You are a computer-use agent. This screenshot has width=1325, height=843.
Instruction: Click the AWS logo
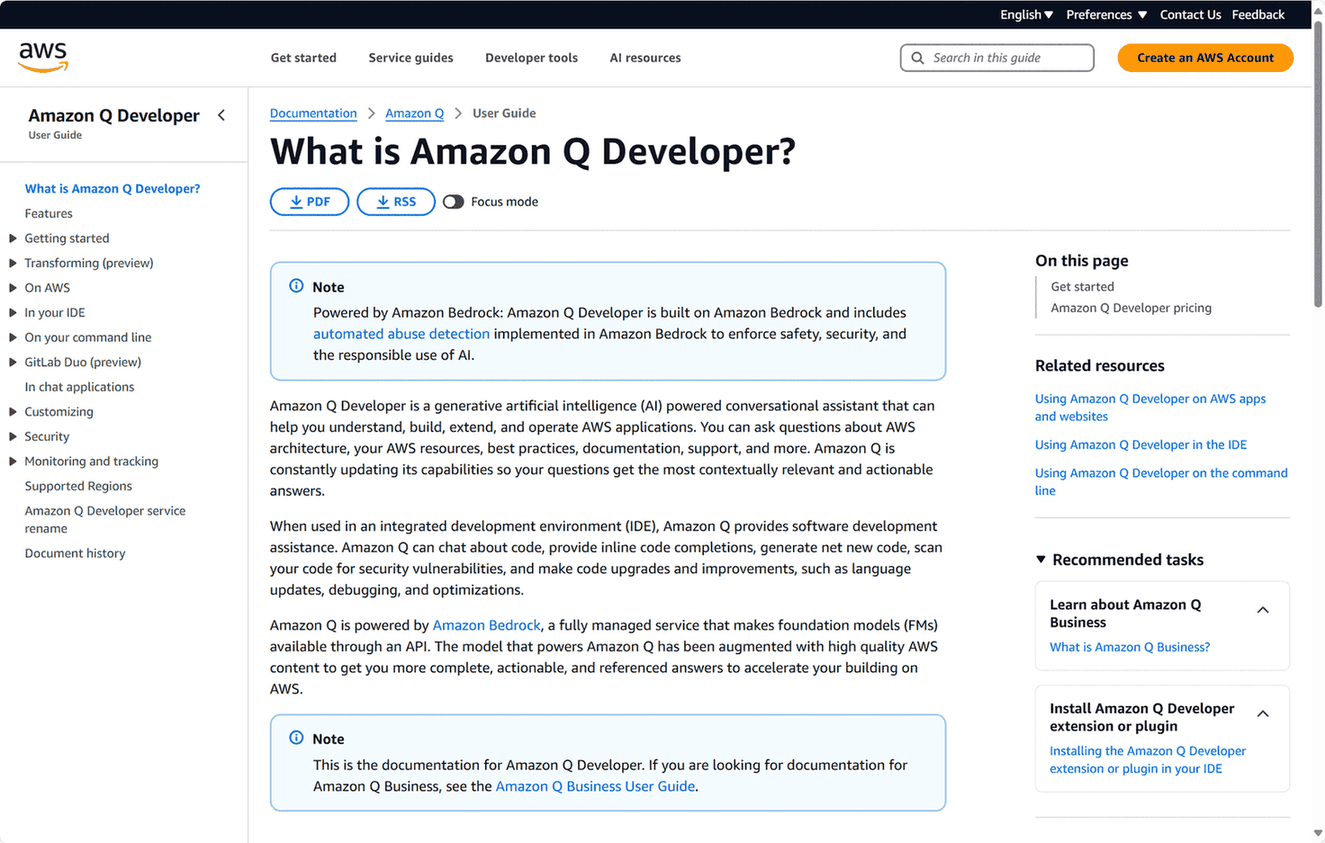[42, 57]
